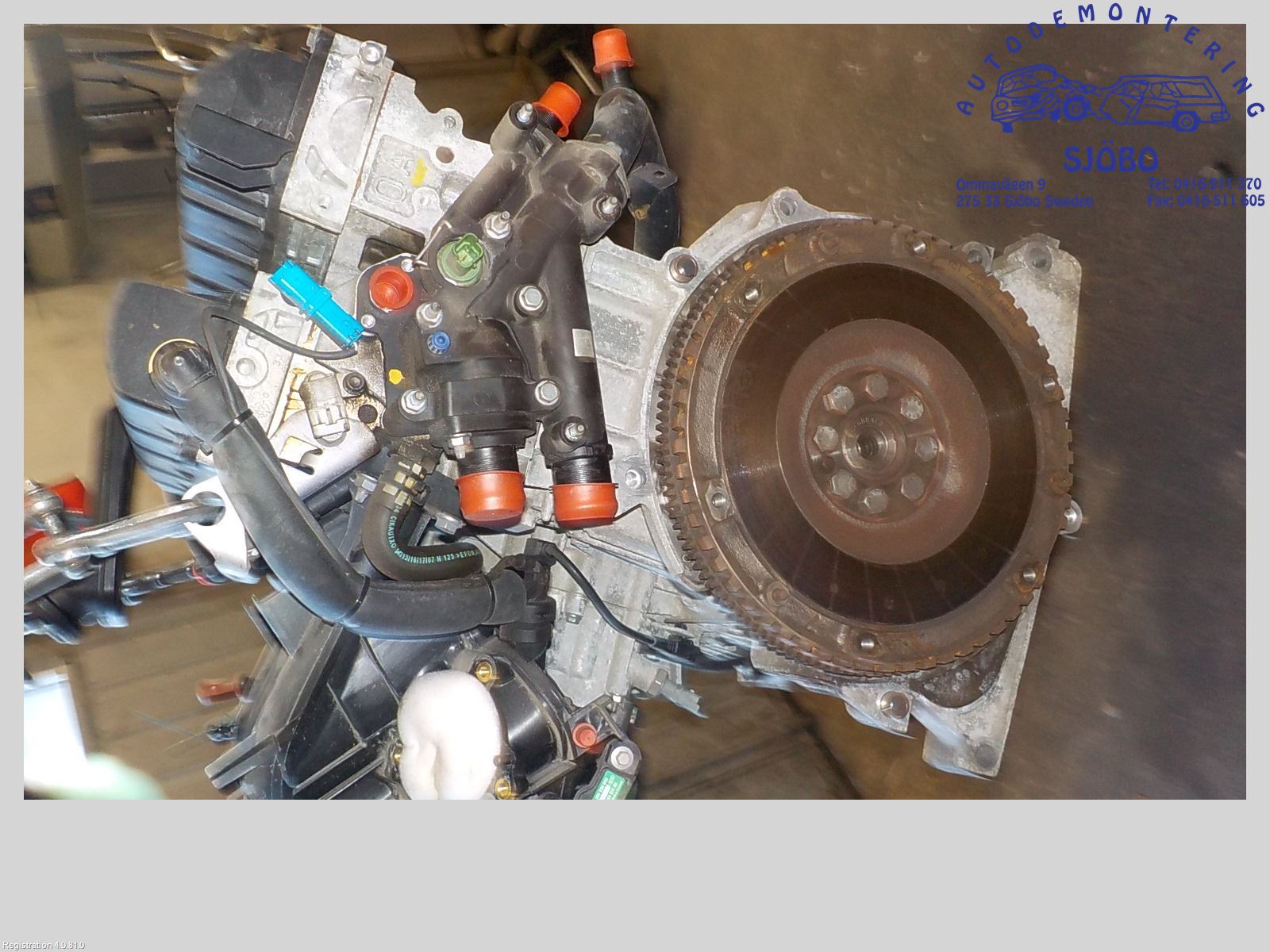This screenshot has width=1270, height=952.
Task: Click the blue electrical connector on the engine
Action: [314, 298]
